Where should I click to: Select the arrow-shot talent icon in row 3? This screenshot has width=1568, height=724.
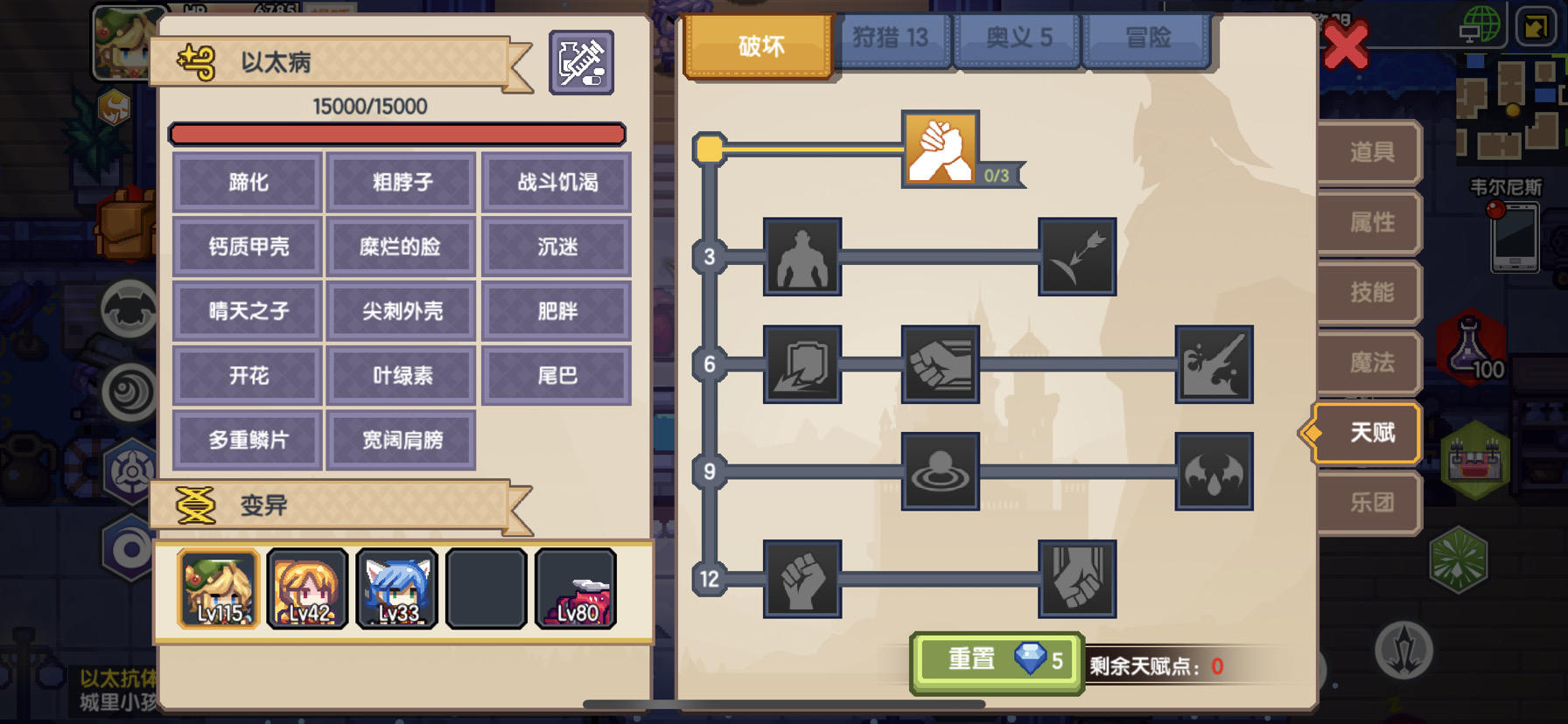coord(1077,257)
